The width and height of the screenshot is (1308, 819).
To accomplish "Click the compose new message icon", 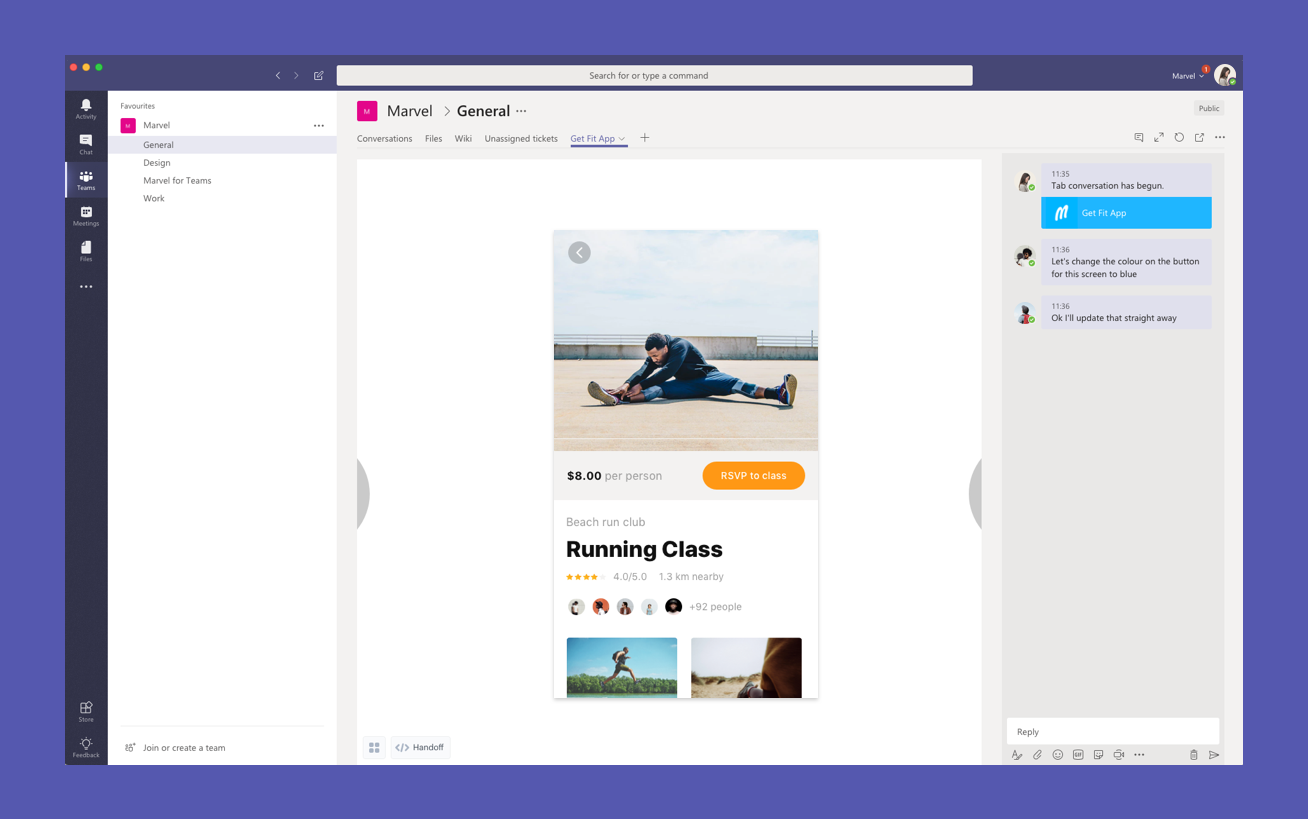I will coord(319,76).
